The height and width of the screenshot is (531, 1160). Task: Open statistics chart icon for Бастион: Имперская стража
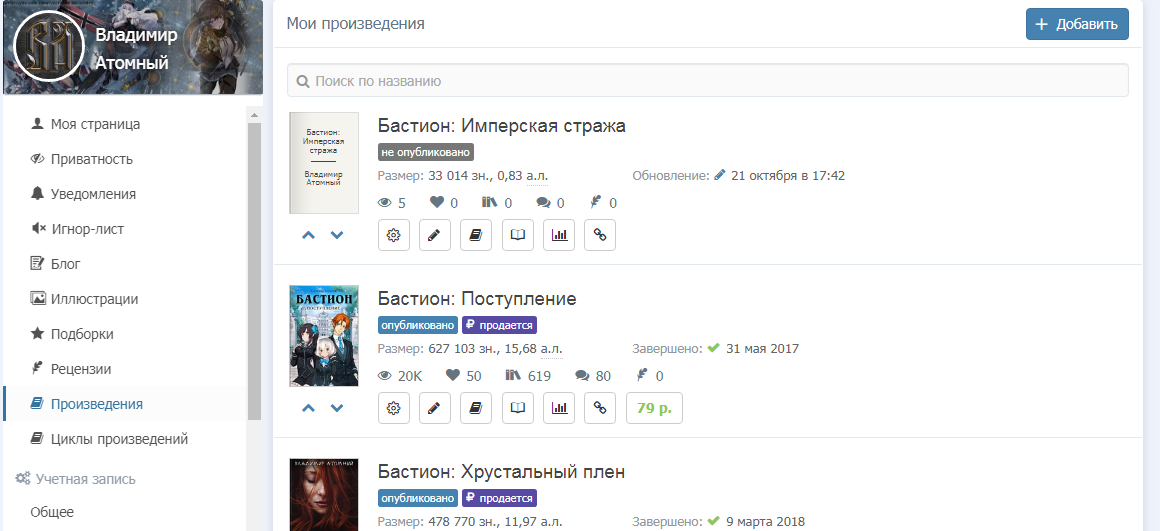point(559,235)
